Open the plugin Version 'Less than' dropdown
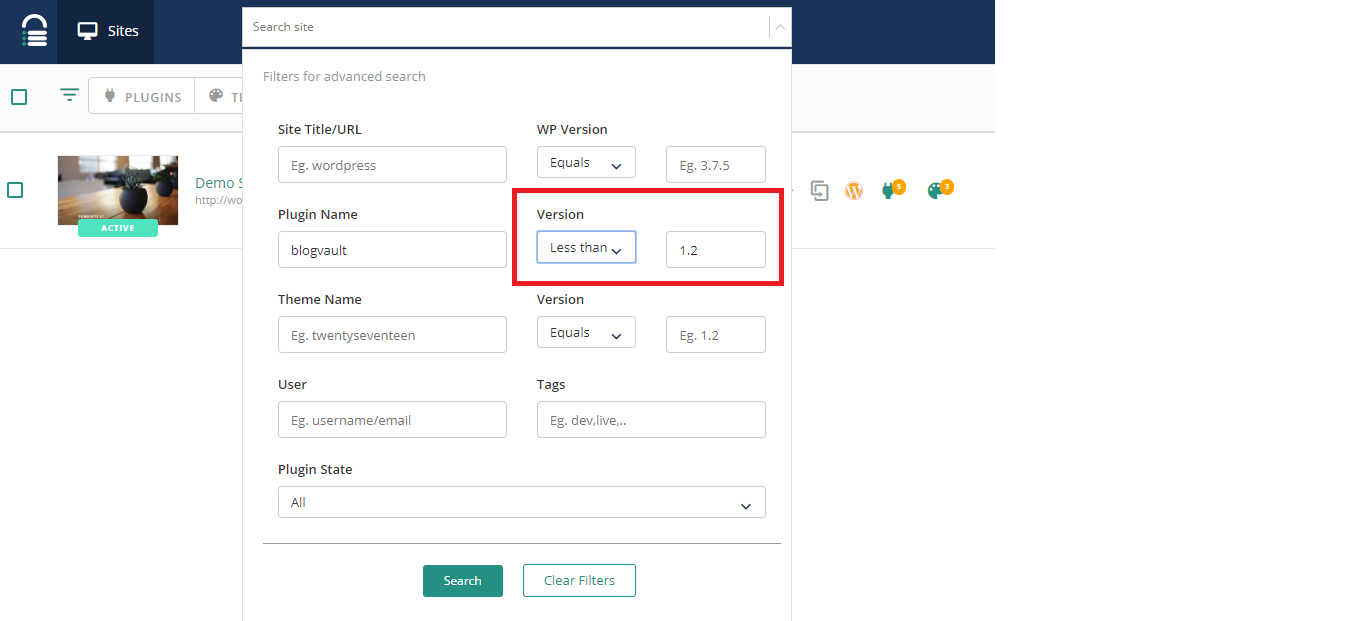 coord(586,248)
